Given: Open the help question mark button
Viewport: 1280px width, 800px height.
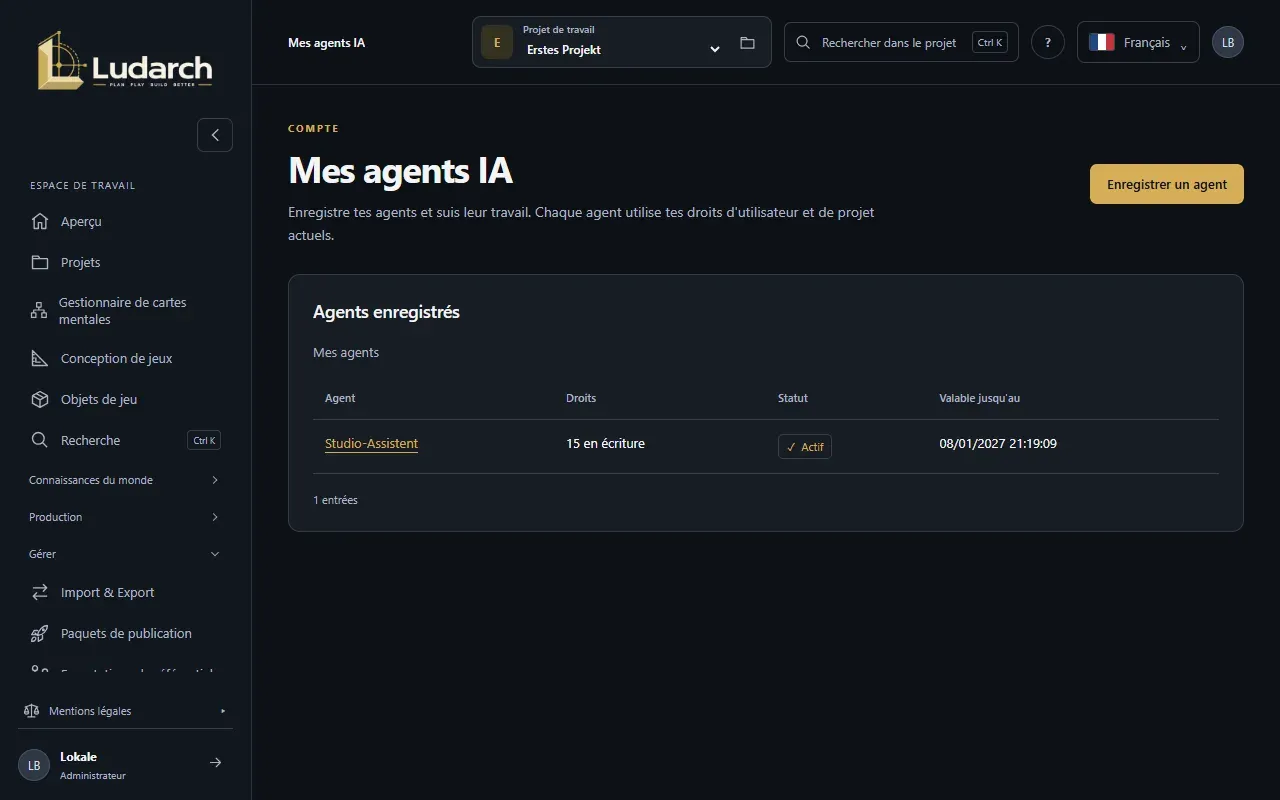Looking at the screenshot, I should pos(1048,43).
